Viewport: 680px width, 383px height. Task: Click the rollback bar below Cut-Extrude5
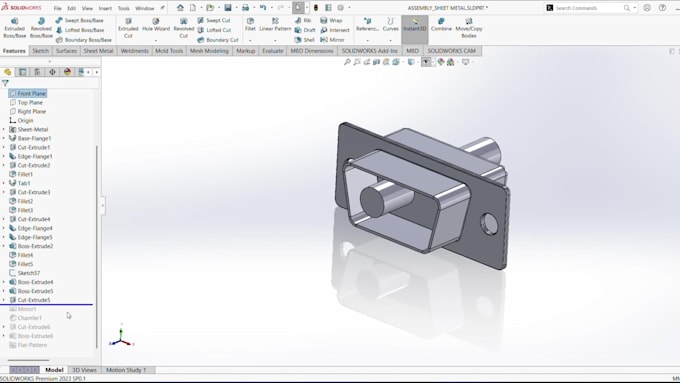pyautogui.click(x=46, y=304)
